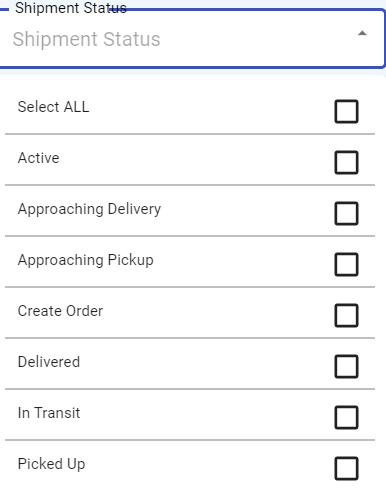Focus the blue-outlined Shipment Status combo box
This screenshot has width=386, height=502.
[x=192, y=39]
